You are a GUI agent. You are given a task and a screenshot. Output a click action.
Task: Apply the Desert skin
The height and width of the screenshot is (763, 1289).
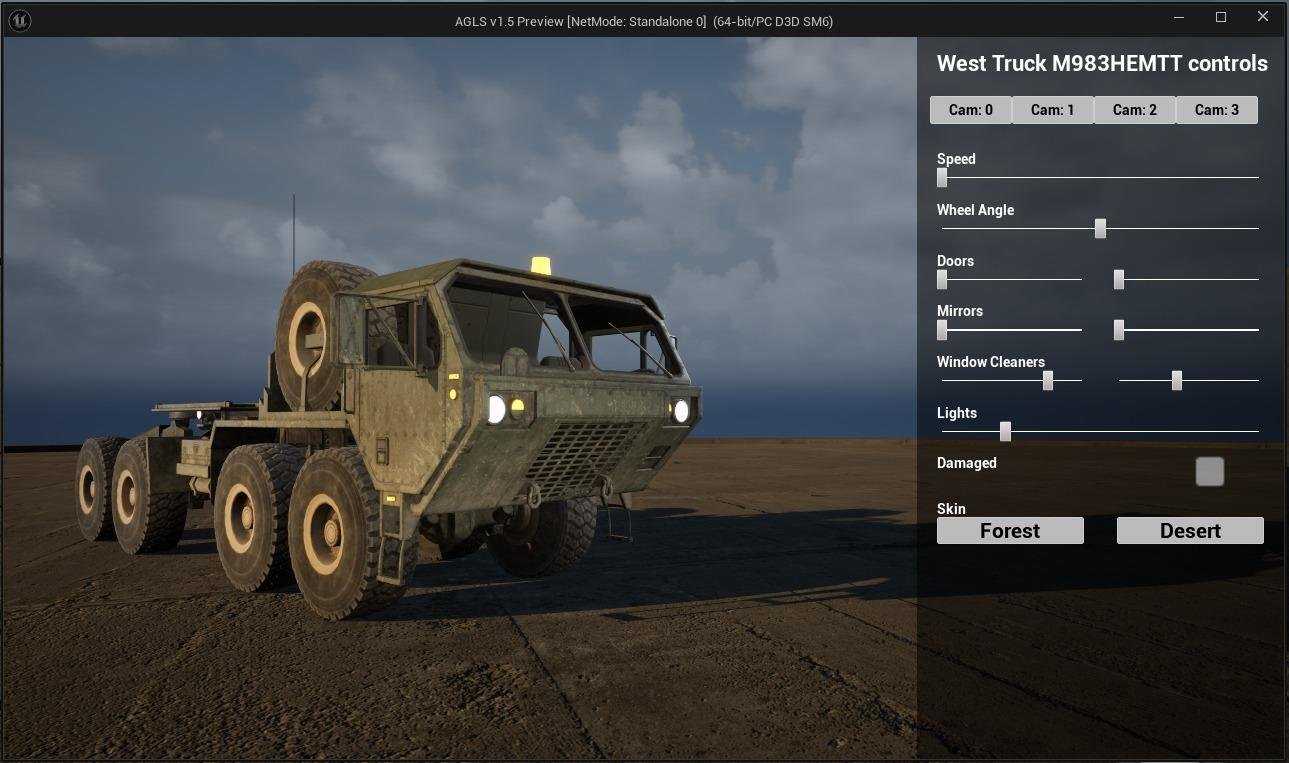tap(1190, 531)
